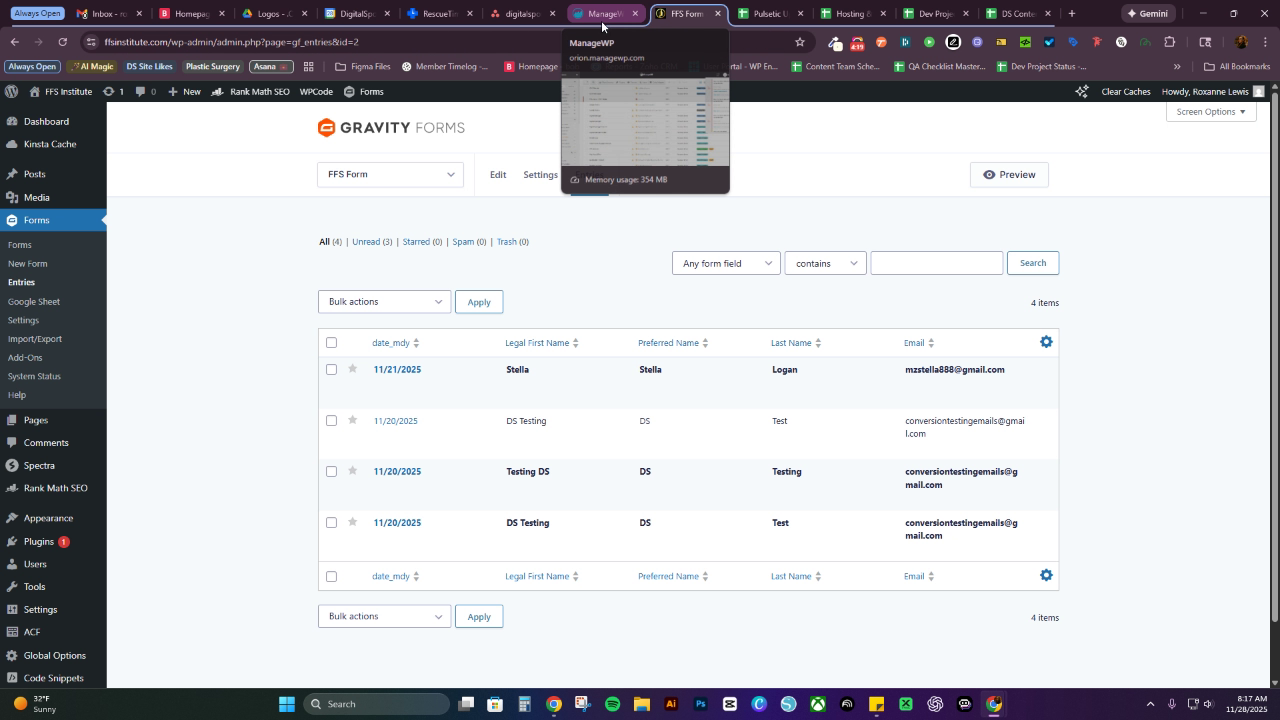
Task: Open Chrome extensions puzzle icon
Action: coord(1169,42)
